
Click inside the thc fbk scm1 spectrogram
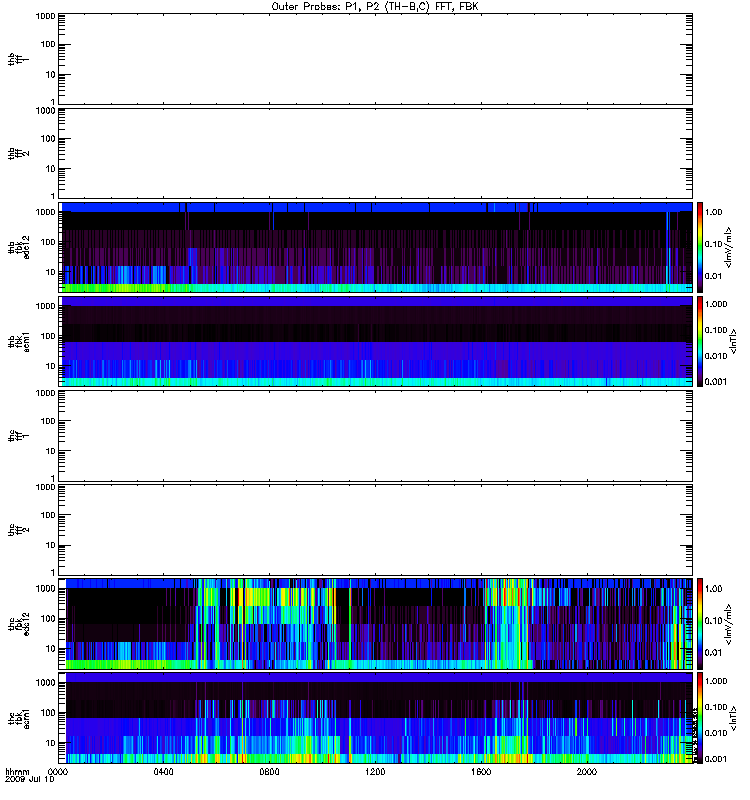[376, 718]
